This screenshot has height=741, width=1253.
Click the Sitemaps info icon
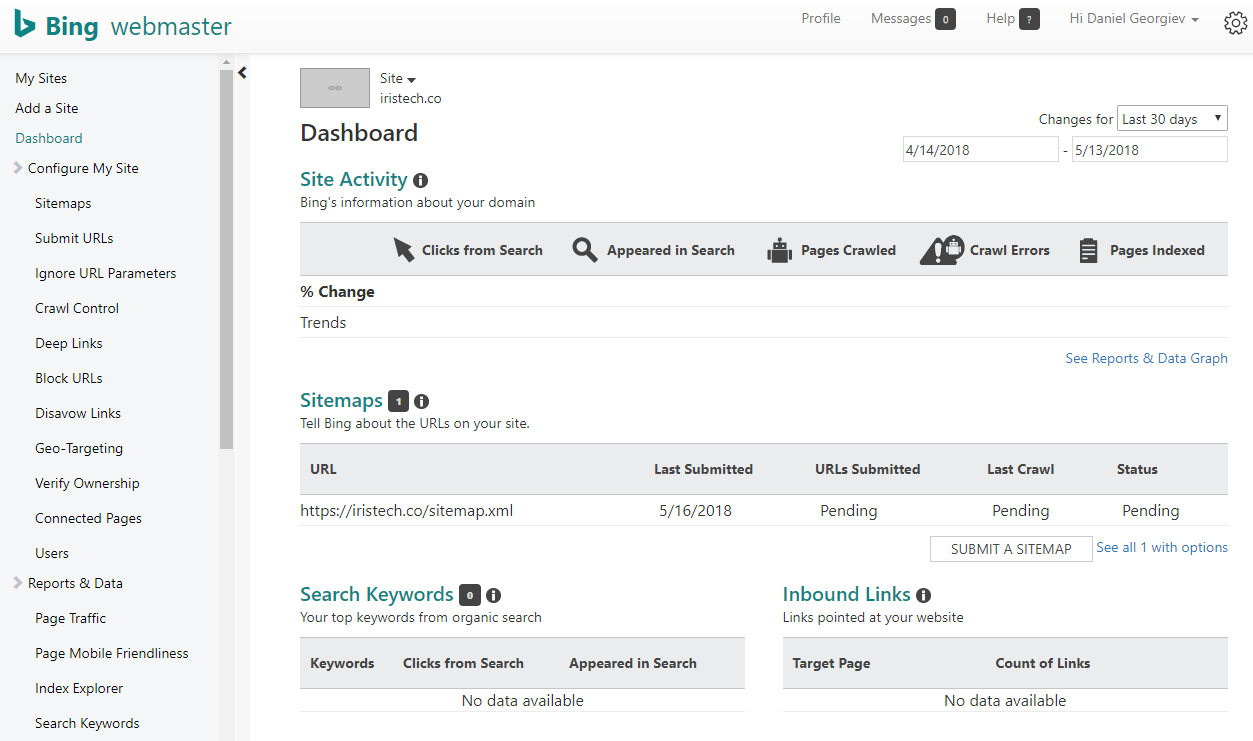pos(421,402)
